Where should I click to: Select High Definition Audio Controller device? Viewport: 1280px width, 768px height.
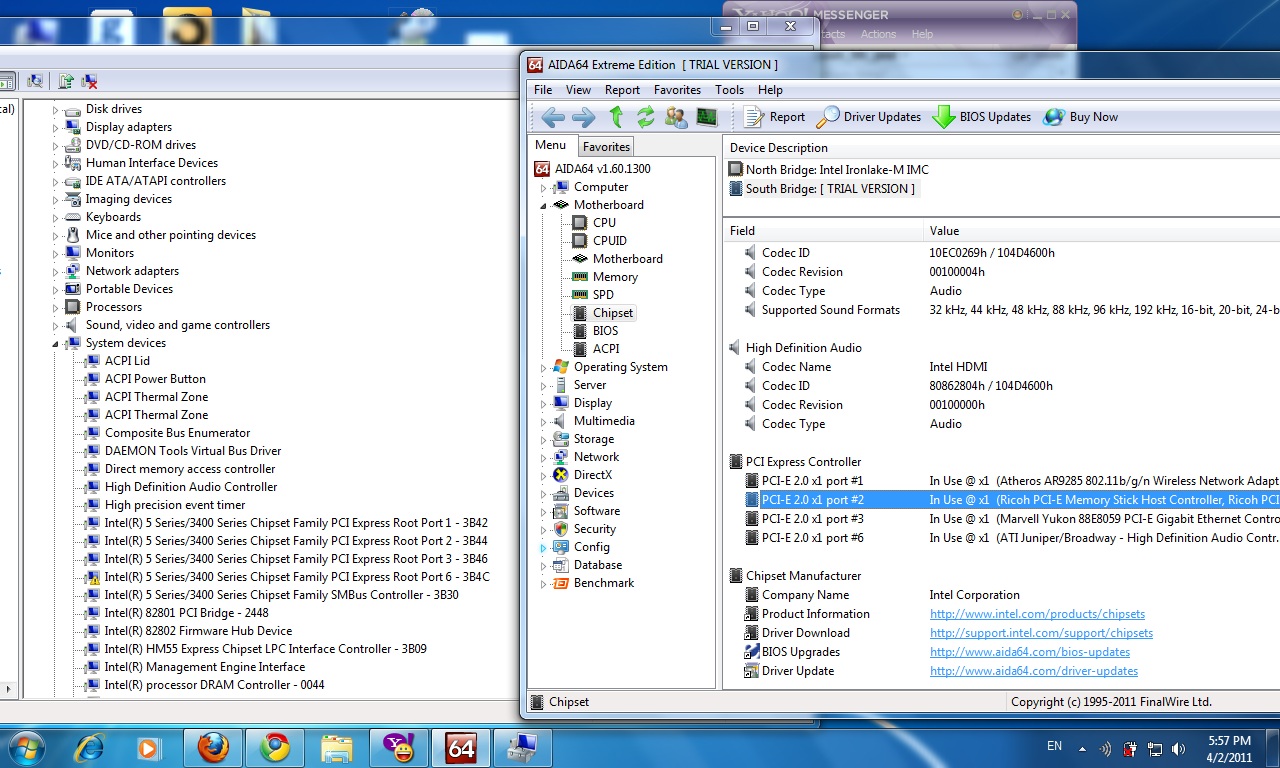click(x=191, y=487)
